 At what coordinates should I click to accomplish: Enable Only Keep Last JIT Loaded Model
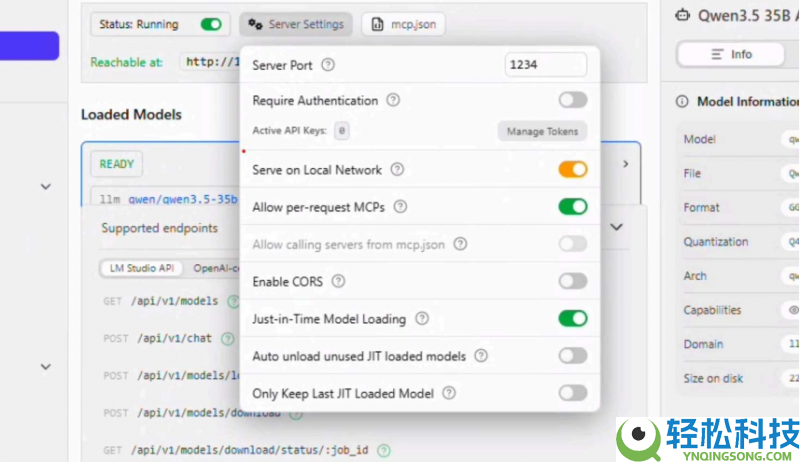pyautogui.click(x=572, y=393)
